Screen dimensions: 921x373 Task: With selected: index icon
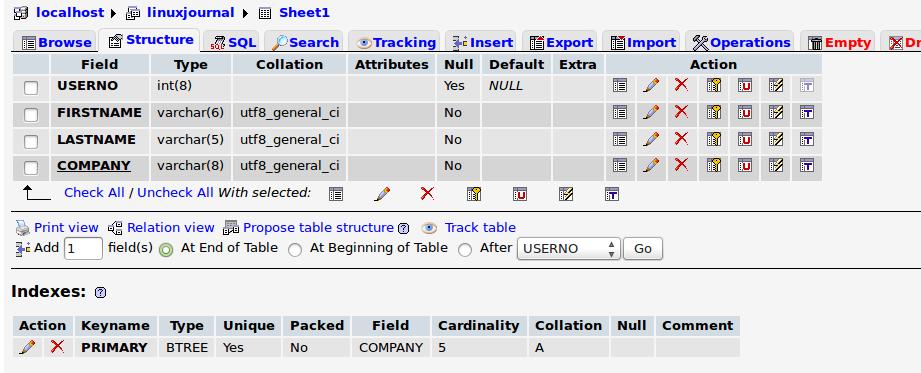tap(566, 194)
